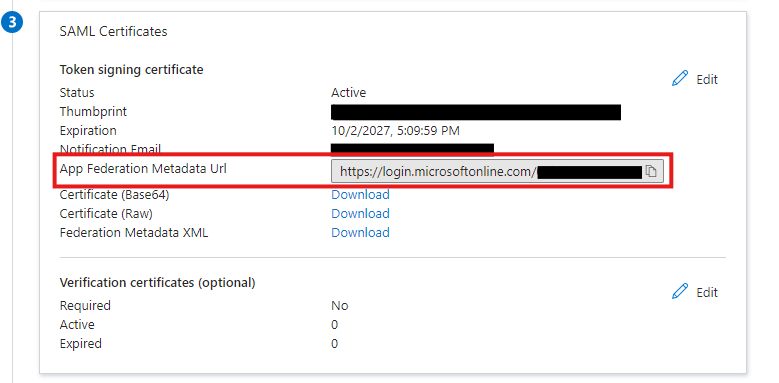Open Edit for Verification certificates (optional)
The height and width of the screenshot is (383, 779).
[695, 292]
